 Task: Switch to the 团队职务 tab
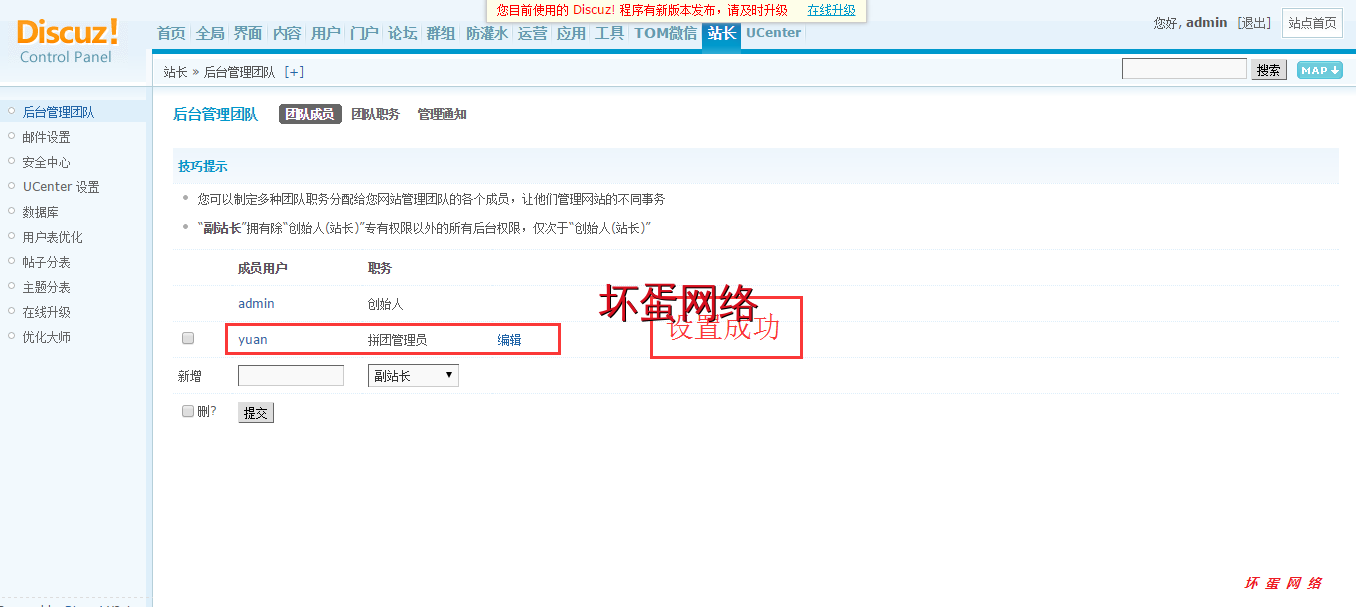pos(375,115)
